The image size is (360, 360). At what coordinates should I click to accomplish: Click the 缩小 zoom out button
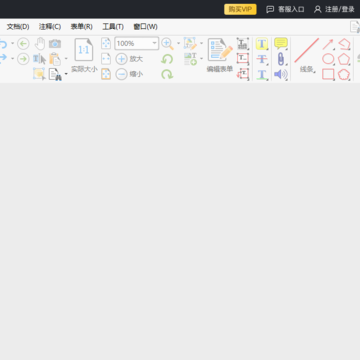click(129, 74)
